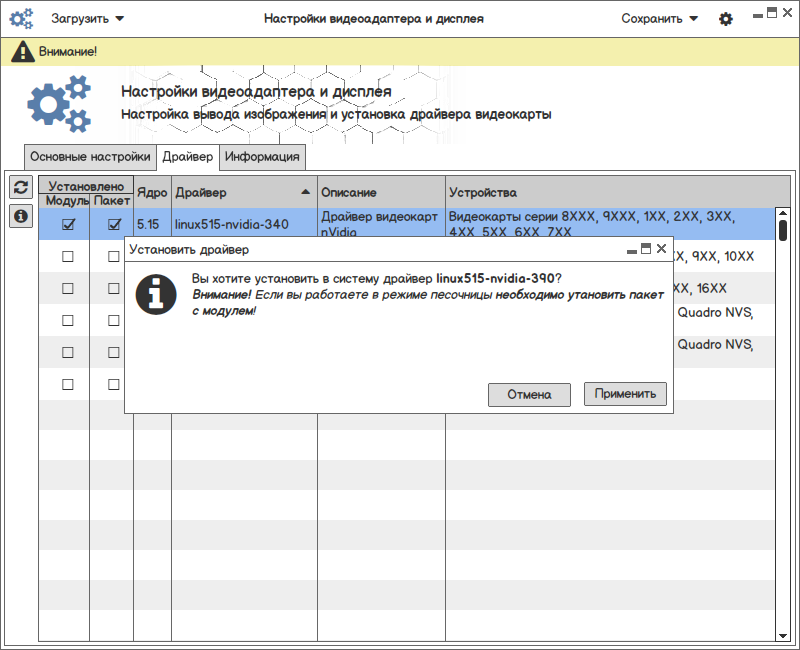Click the warning triangle icon in yellow bar
Image resolution: width=800 pixels, height=650 pixels.
coord(22,51)
